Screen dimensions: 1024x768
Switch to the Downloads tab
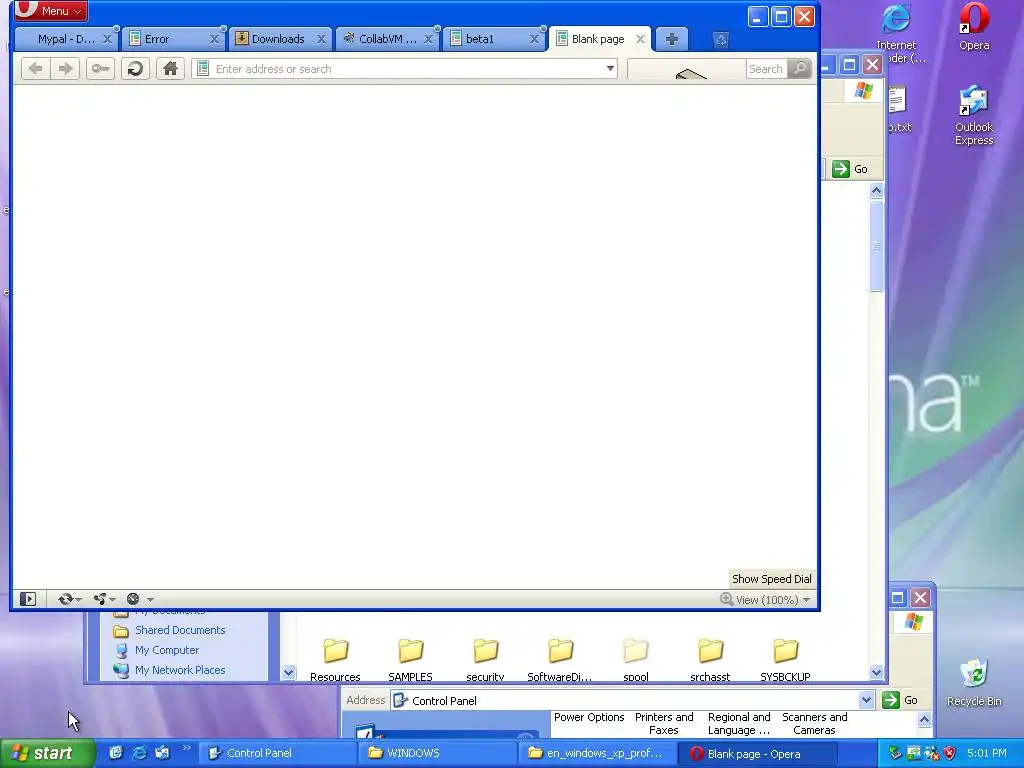(x=281, y=39)
